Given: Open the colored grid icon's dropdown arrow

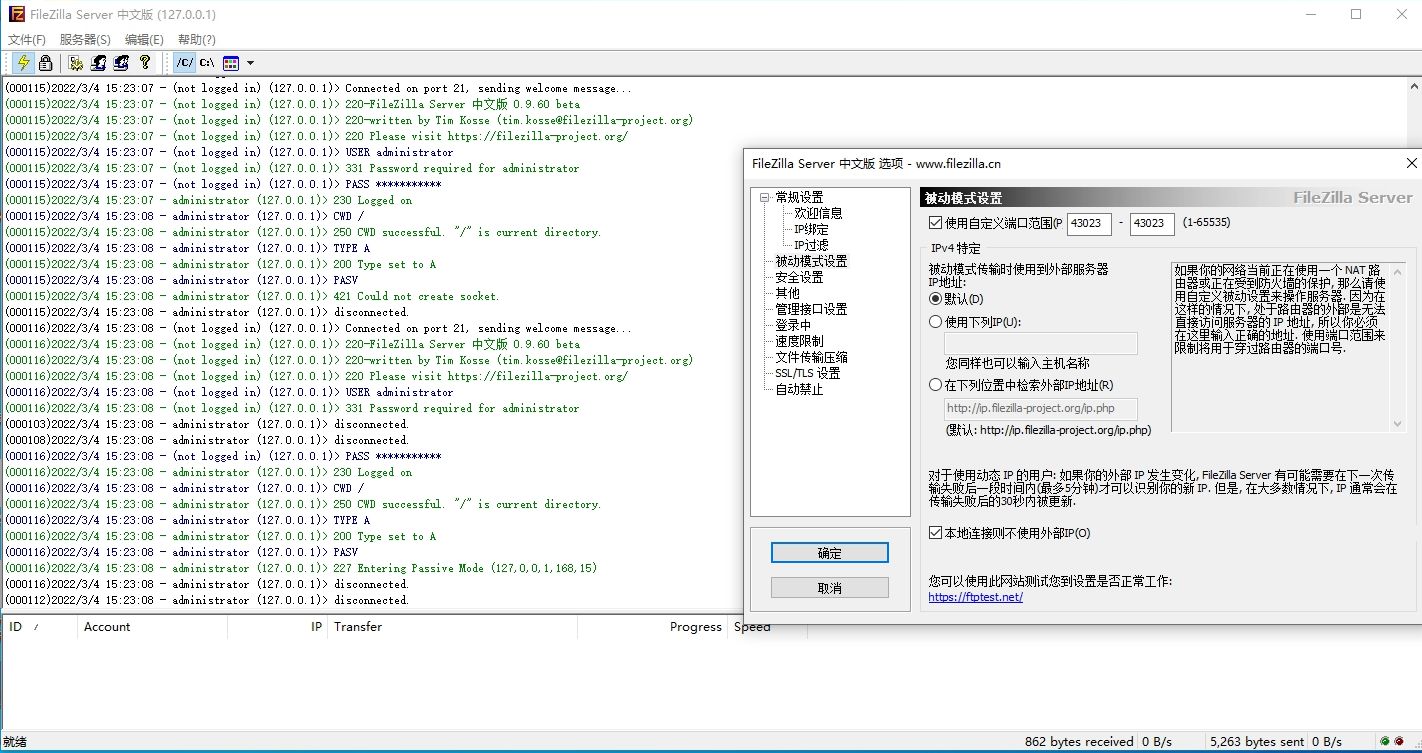Looking at the screenshot, I should pyautogui.click(x=250, y=62).
